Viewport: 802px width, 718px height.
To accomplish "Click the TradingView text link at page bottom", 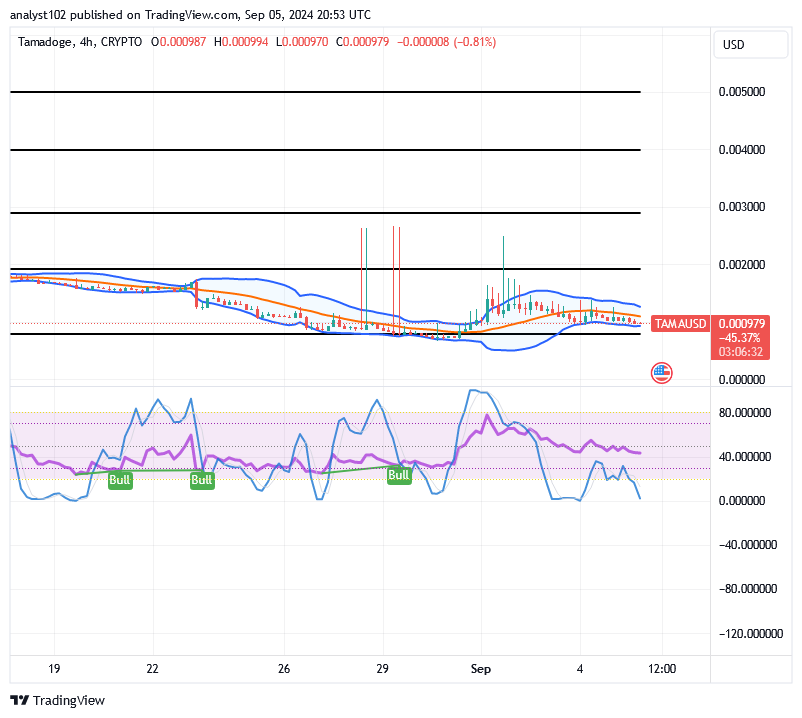I will [x=68, y=700].
